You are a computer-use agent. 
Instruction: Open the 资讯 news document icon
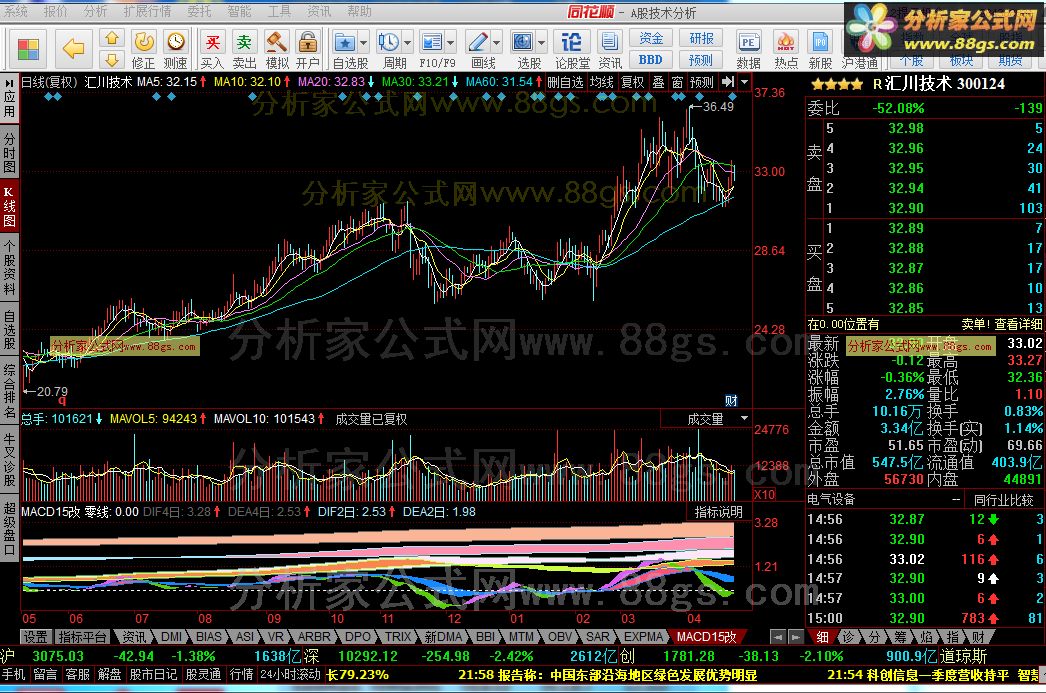[x=609, y=43]
